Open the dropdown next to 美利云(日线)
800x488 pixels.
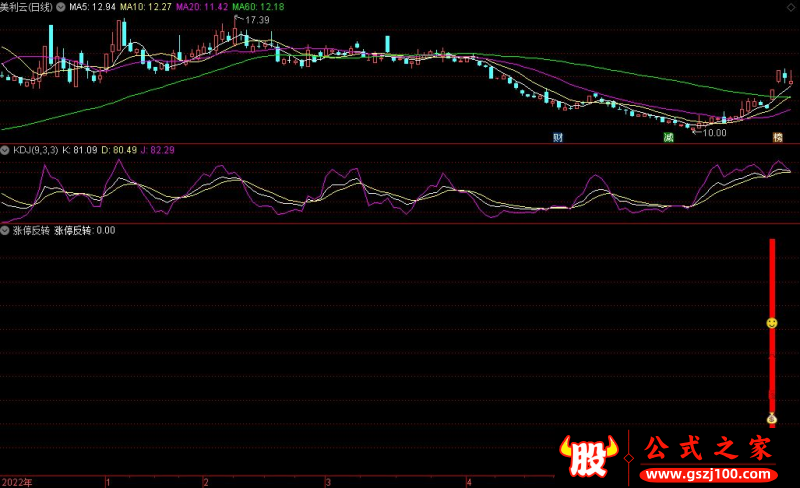click(x=62, y=7)
